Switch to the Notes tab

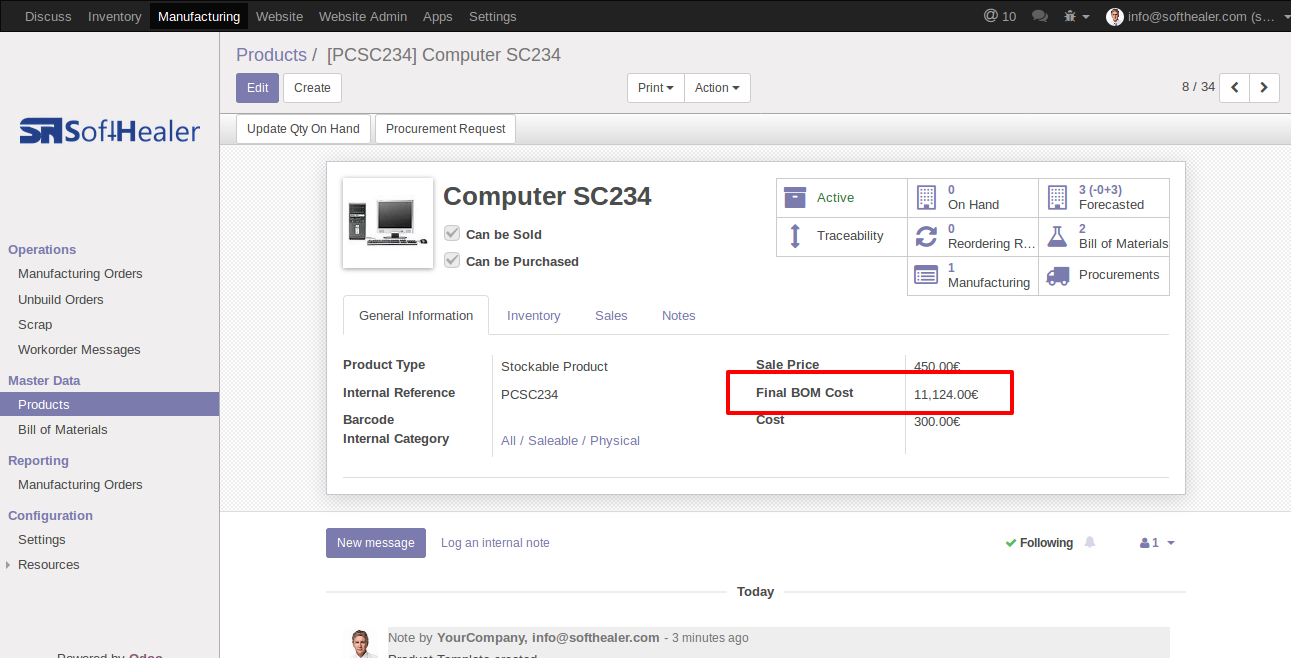click(x=678, y=315)
